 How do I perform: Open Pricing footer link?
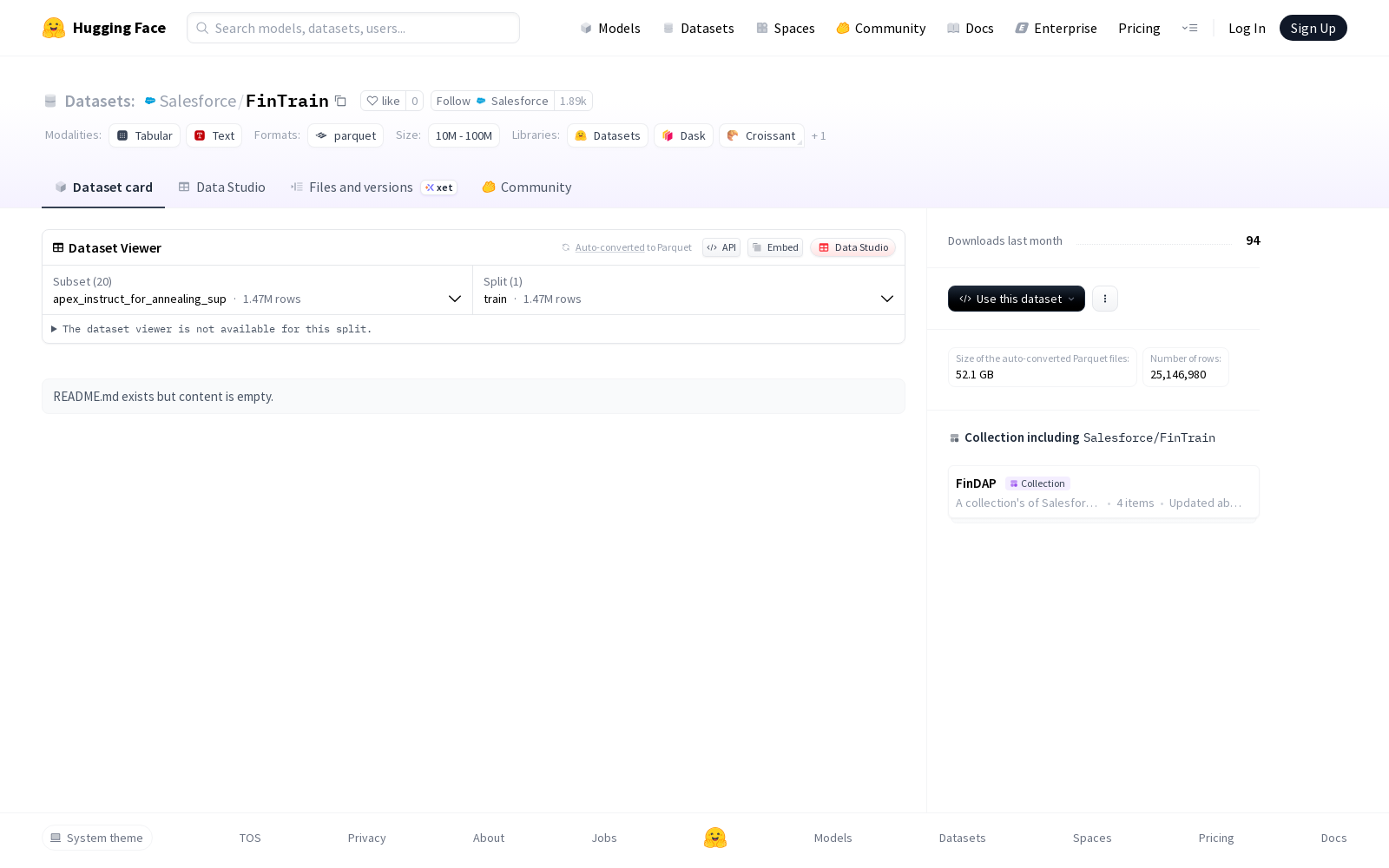click(x=1216, y=838)
